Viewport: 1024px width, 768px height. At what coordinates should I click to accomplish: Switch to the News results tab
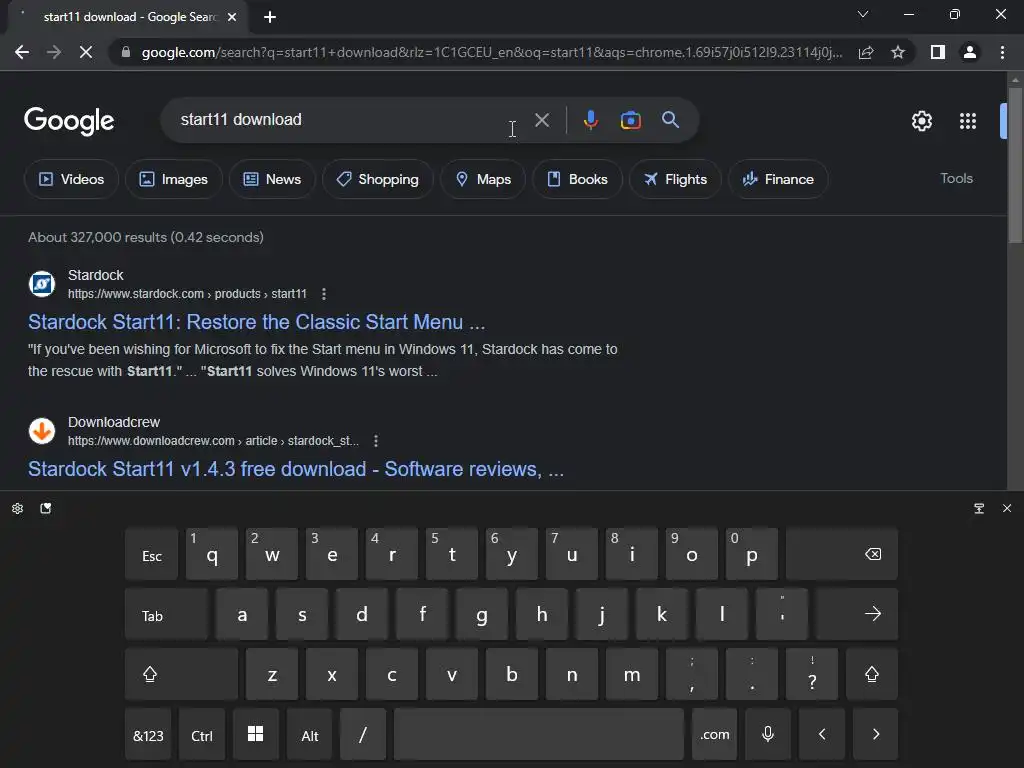(272, 179)
